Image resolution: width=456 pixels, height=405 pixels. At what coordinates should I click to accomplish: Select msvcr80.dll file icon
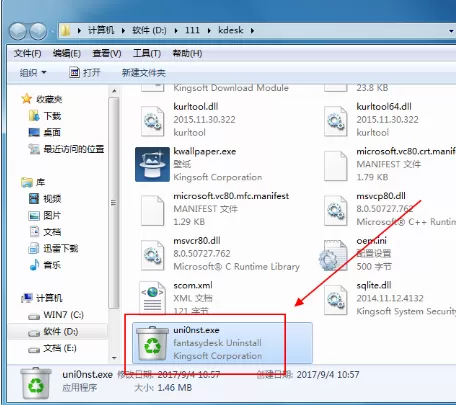point(153,255)
